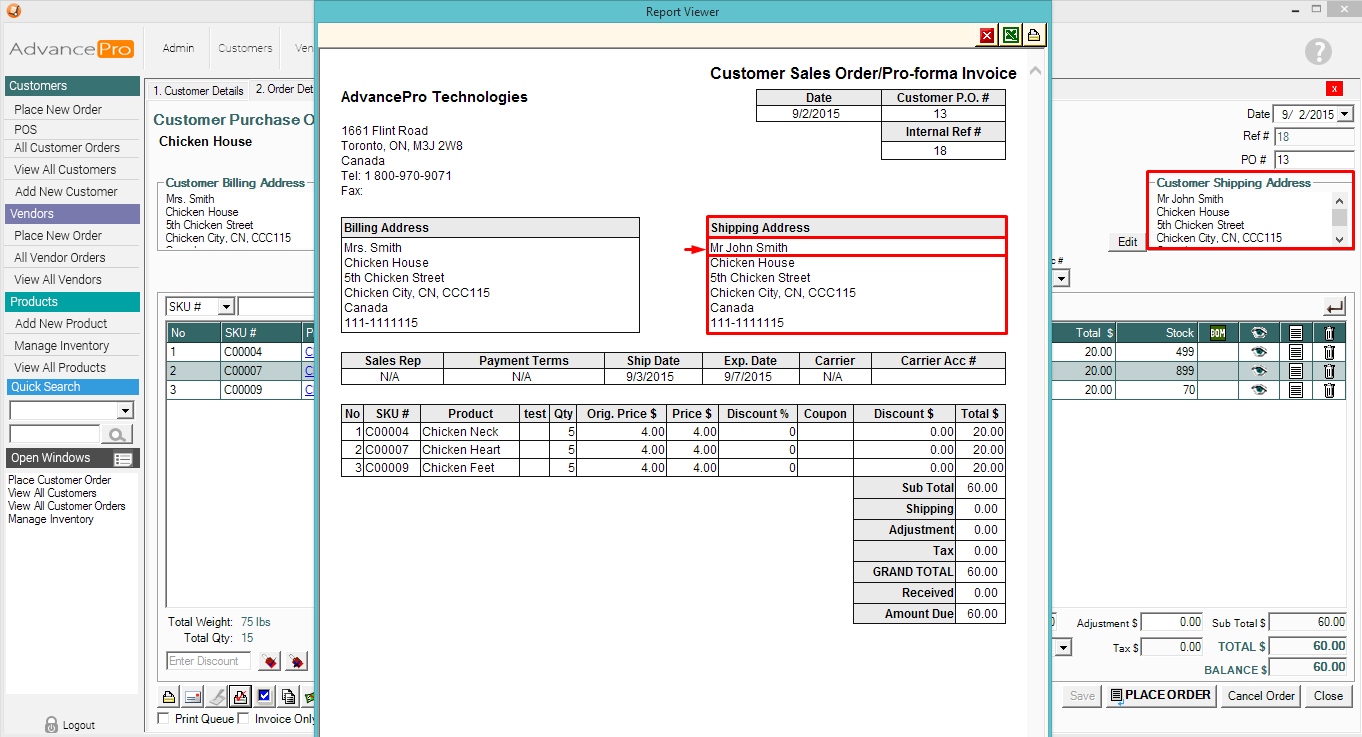Expand the SKU # search type dropdown
Screen dimensions: 1362x737
coord(226,307)
